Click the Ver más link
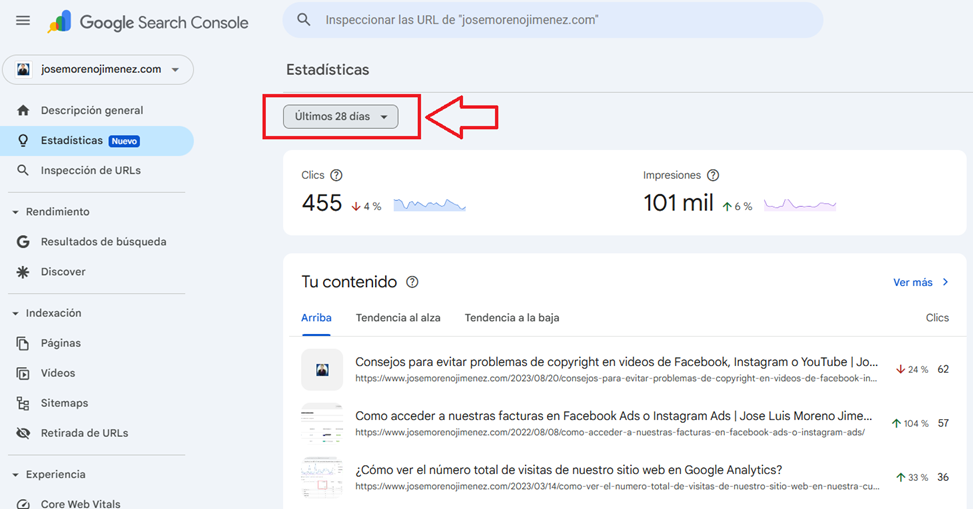Viewport: 973px width, 509px height. point(920,283)
